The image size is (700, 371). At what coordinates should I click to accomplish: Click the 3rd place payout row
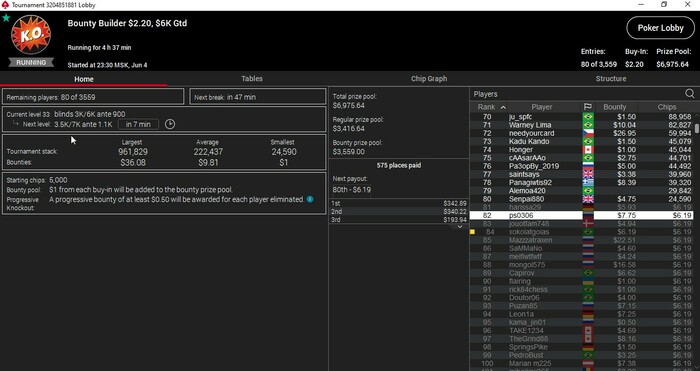click(398, 220)
